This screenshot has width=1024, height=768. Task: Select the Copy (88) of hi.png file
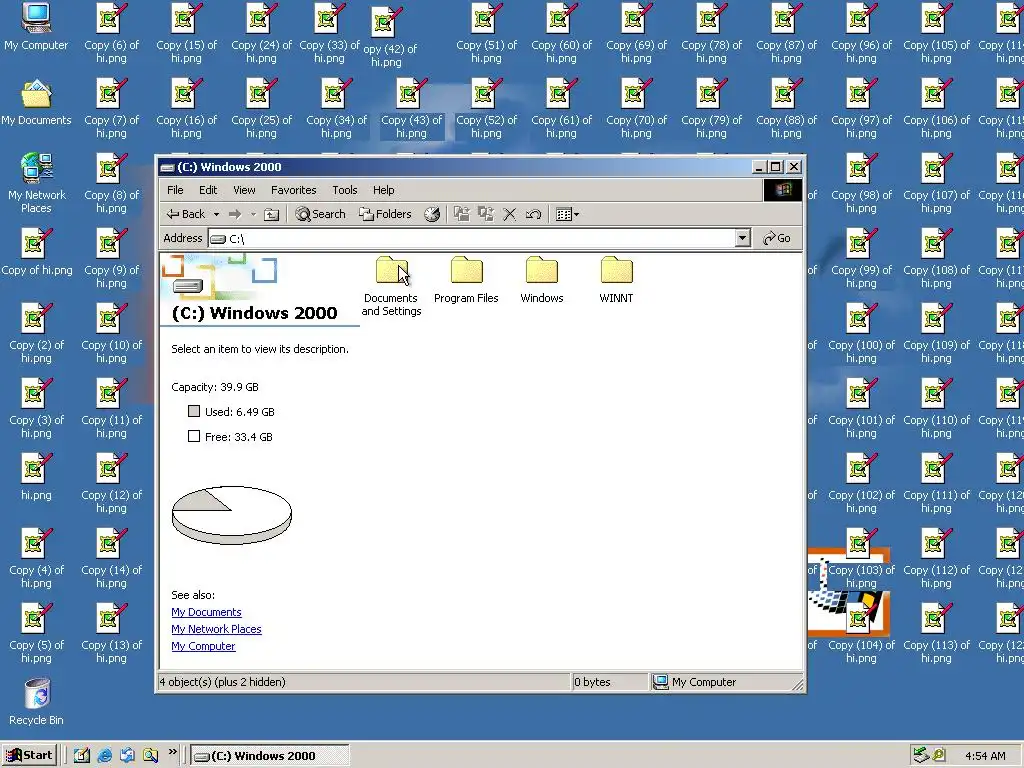[786, 108]
